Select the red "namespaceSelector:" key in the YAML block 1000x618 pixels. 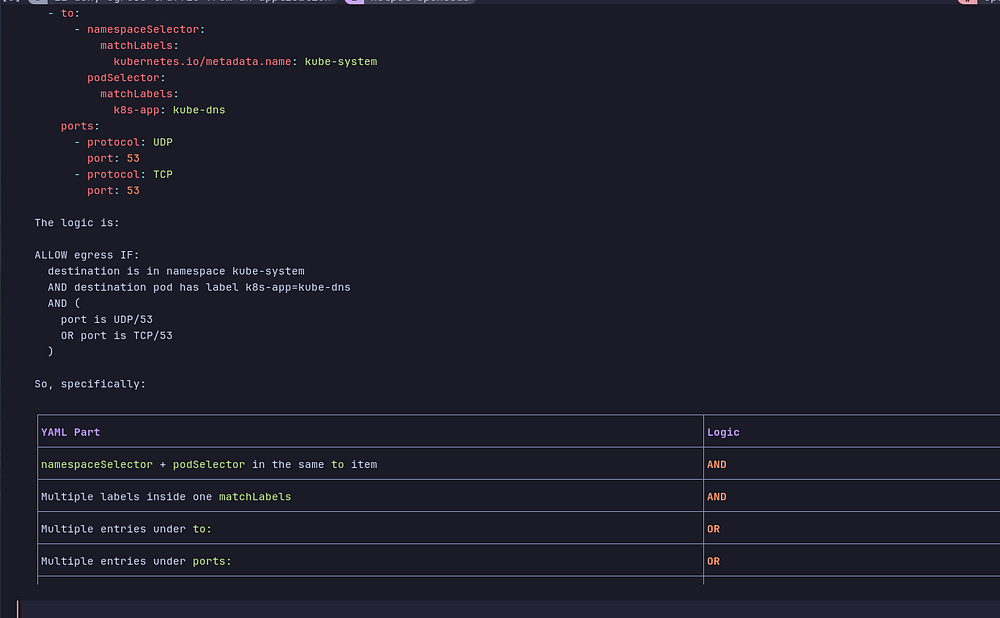click(x=146, y=29)
